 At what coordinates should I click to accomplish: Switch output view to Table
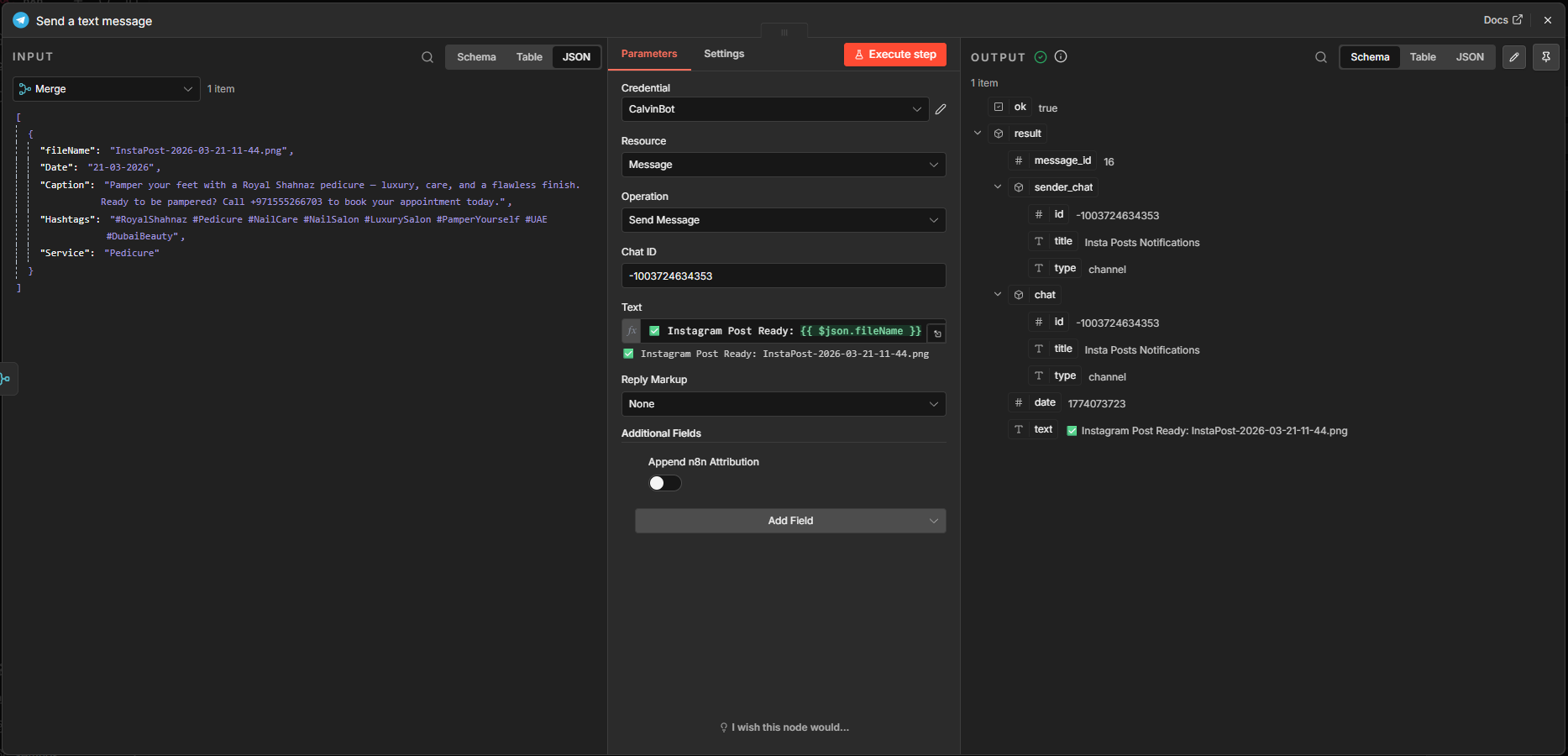[x=1423, y=57]
